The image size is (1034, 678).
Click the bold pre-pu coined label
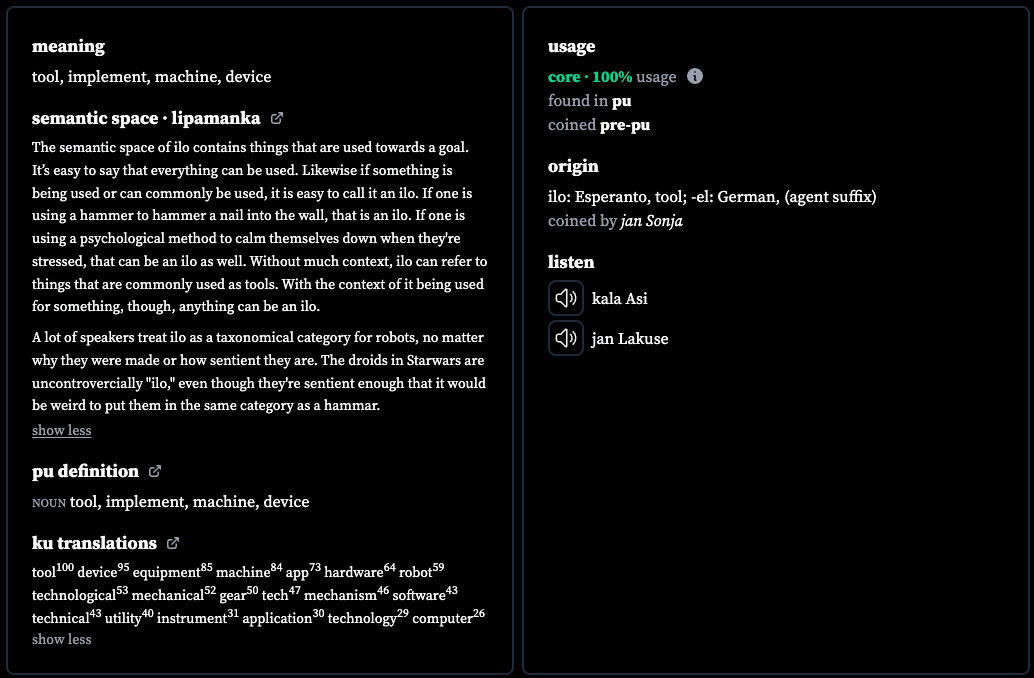pyautogui.click(x=624, y=125)
